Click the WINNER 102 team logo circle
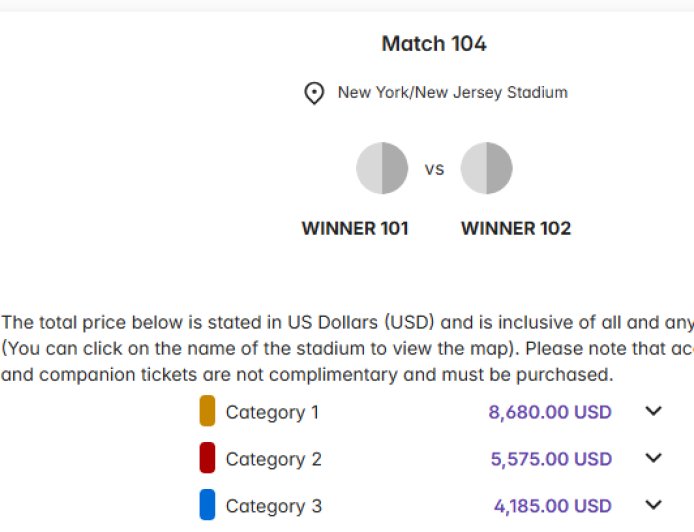The image size is (694, 532). [x=486, y=168]
